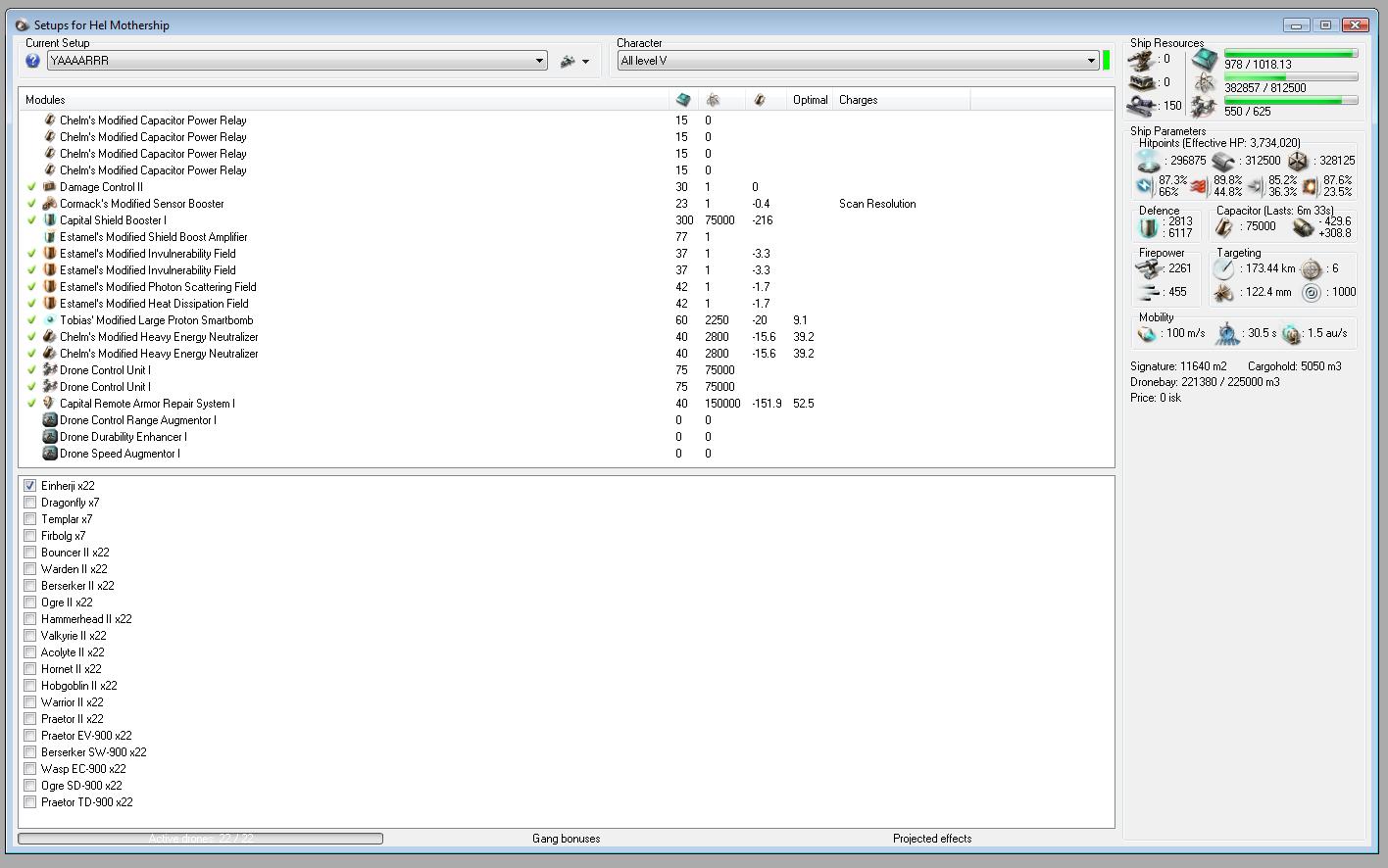
Task: Click the Damage Control II module icon
Action: (50, 187)
